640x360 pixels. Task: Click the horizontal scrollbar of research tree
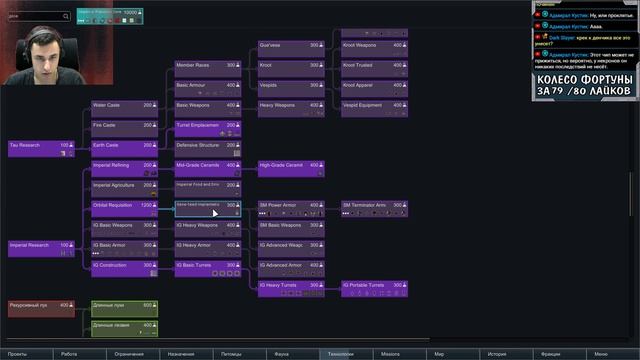click(218, 339)
